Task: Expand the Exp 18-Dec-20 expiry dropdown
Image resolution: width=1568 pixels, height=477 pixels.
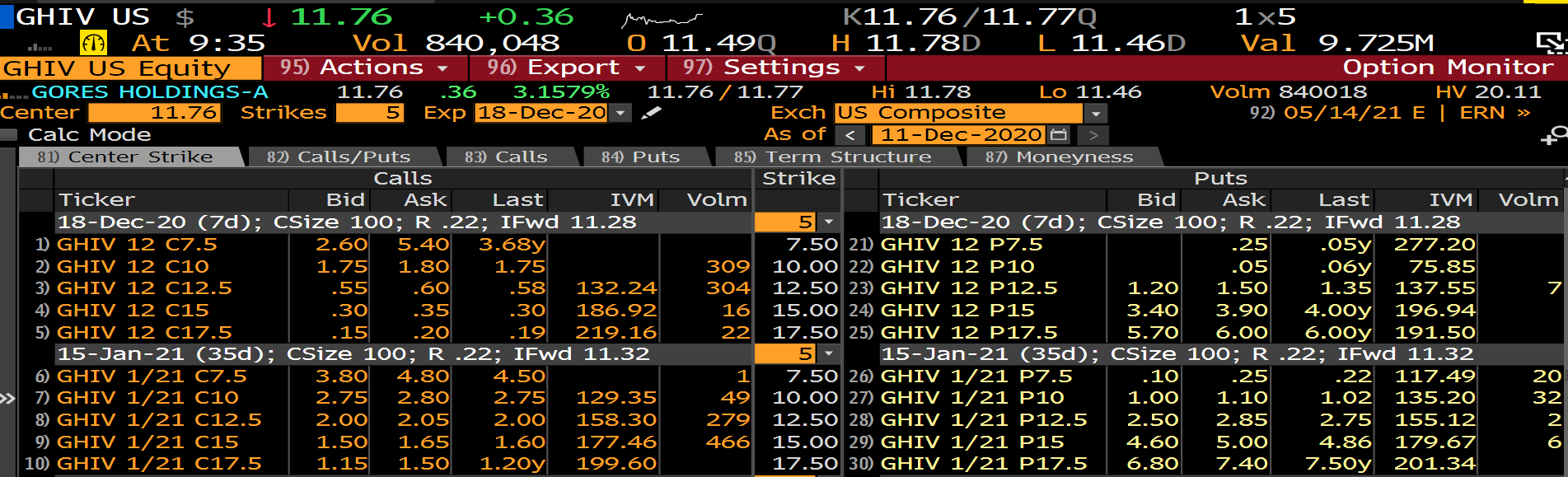Action: 622,113
